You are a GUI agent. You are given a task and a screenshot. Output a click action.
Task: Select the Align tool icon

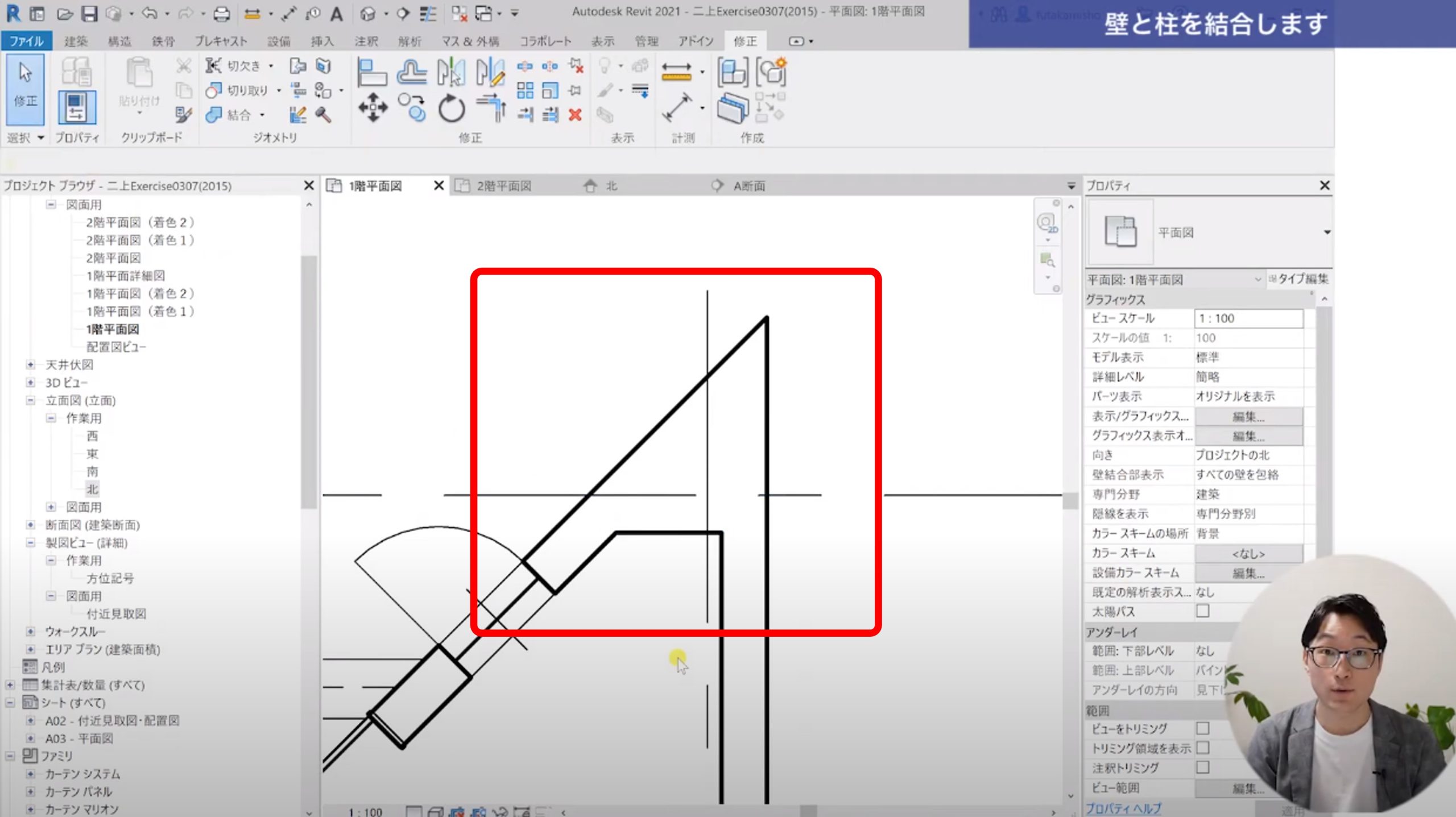371,72
